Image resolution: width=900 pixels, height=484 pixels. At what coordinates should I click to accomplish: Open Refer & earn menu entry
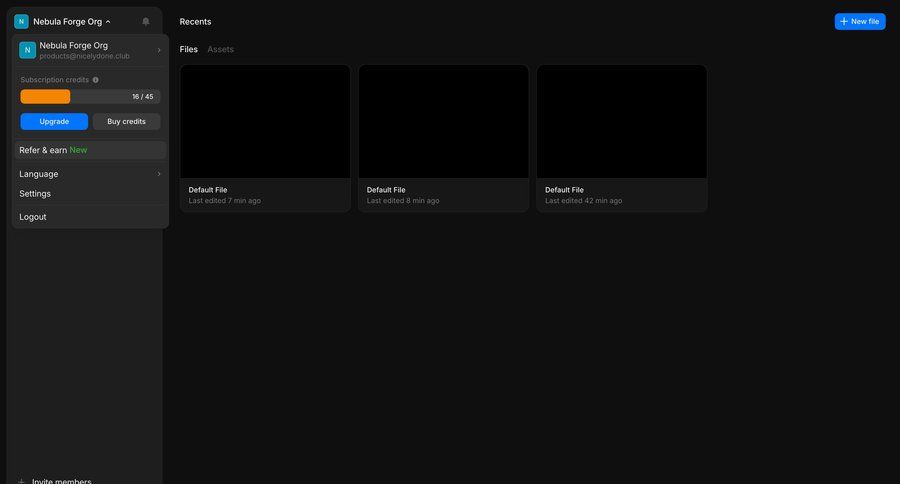(90, 150)
